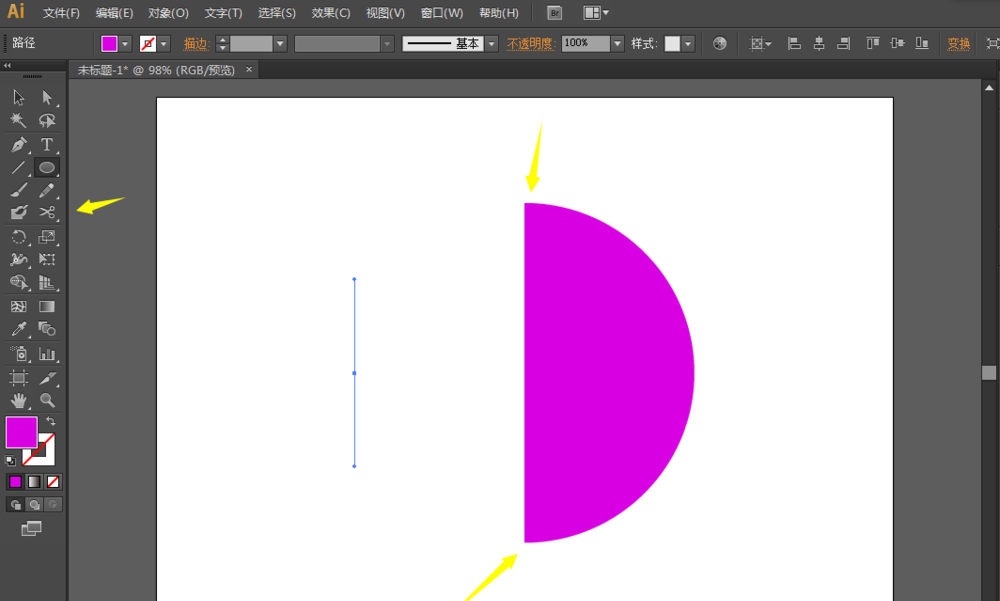Open the brush definition 基本 dropdown

(x=491, y=44)
